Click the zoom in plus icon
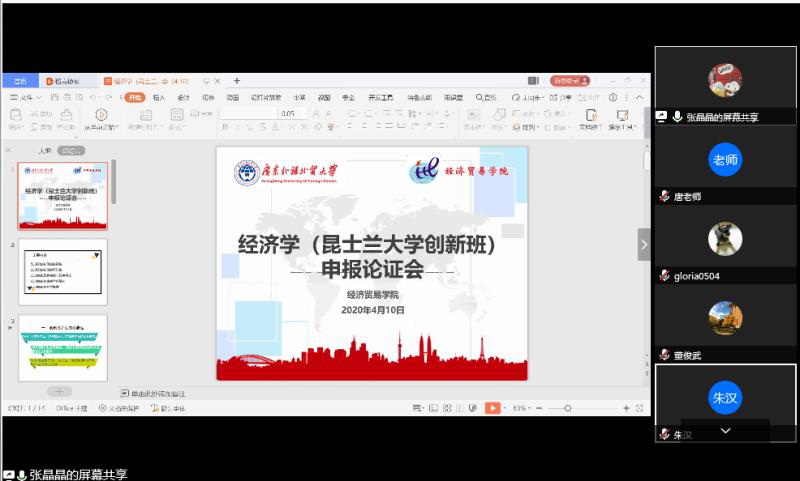 point(625,408)
